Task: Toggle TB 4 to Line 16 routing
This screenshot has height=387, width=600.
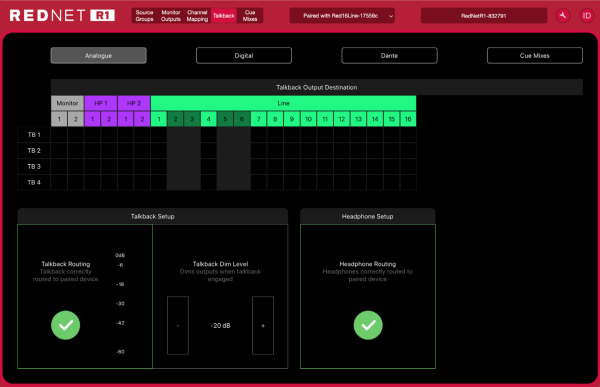Action: tap(408, 183)
